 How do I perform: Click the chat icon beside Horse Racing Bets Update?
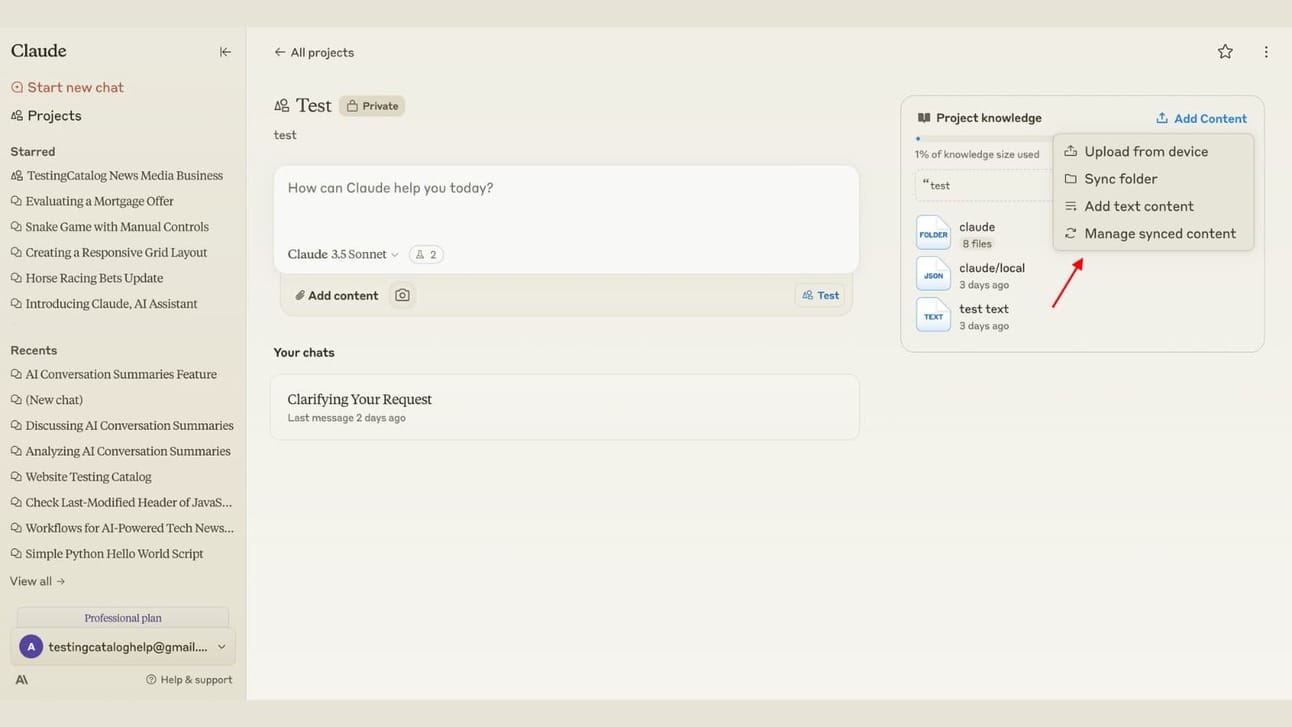(16, 278)
